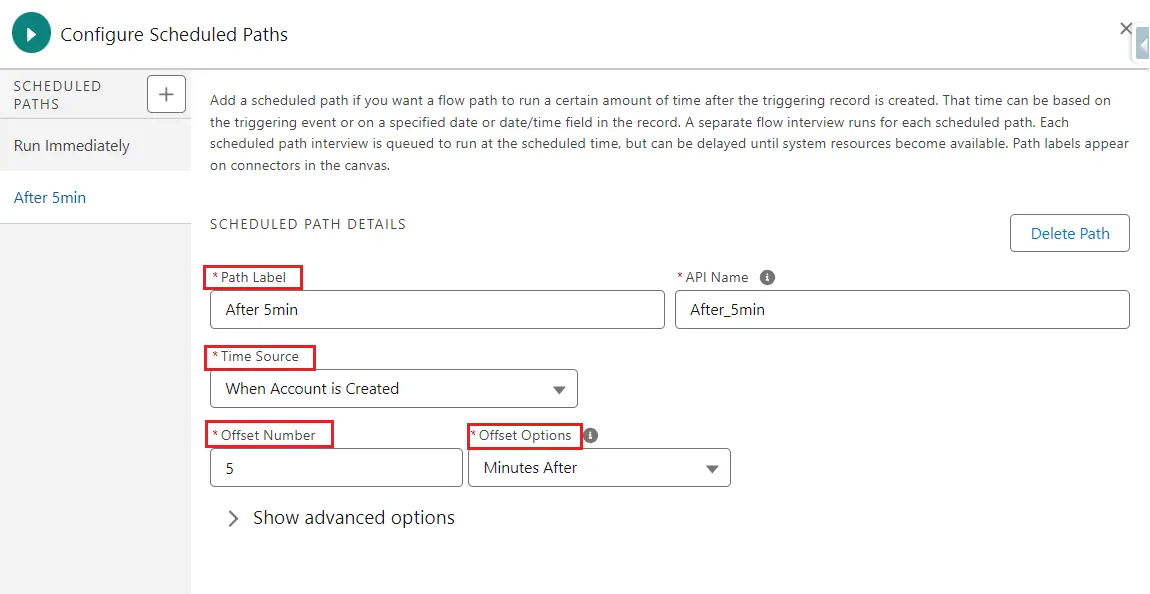Image resolution: width=1150 pixels, height=594 pixels.
Task: Click the green flow play icon
Action: [x=31, y=34]
